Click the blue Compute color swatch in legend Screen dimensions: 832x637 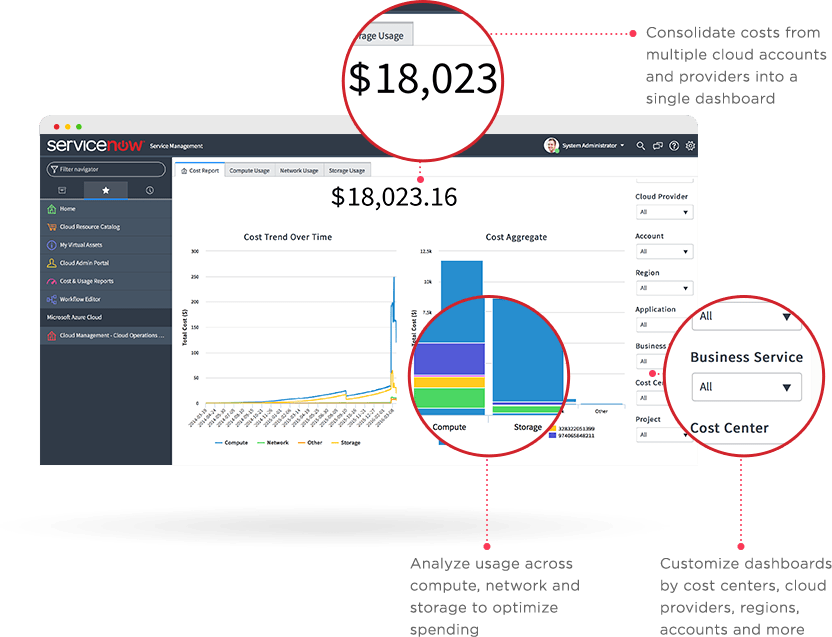(218, 441)
